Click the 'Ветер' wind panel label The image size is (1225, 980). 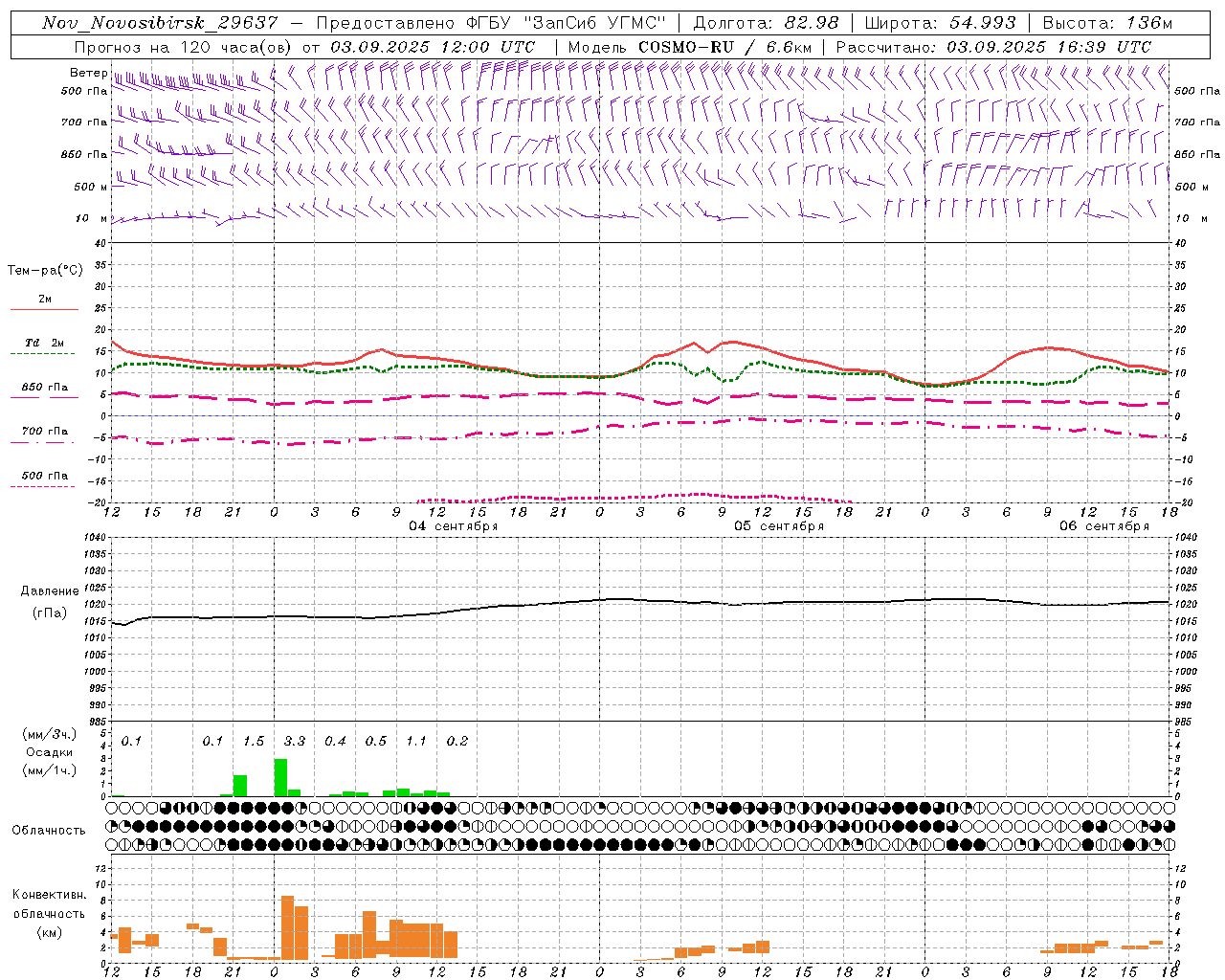88,73
